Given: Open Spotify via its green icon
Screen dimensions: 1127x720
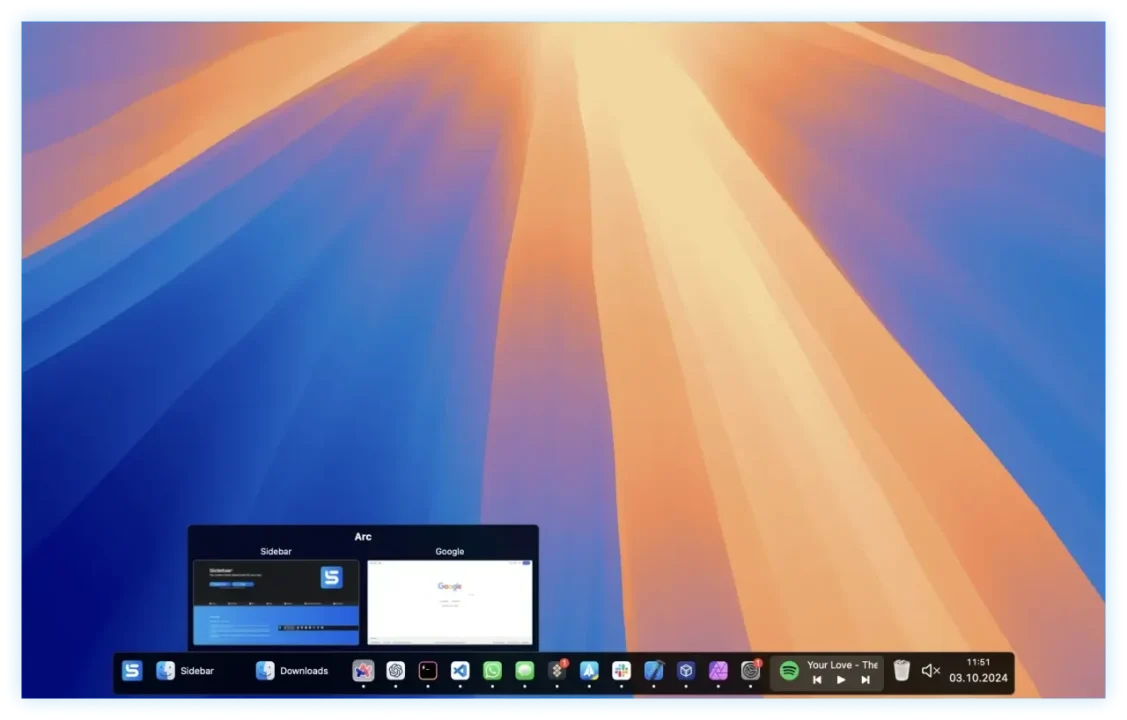Looking at the screenshot, I should [x=789, y=670].
